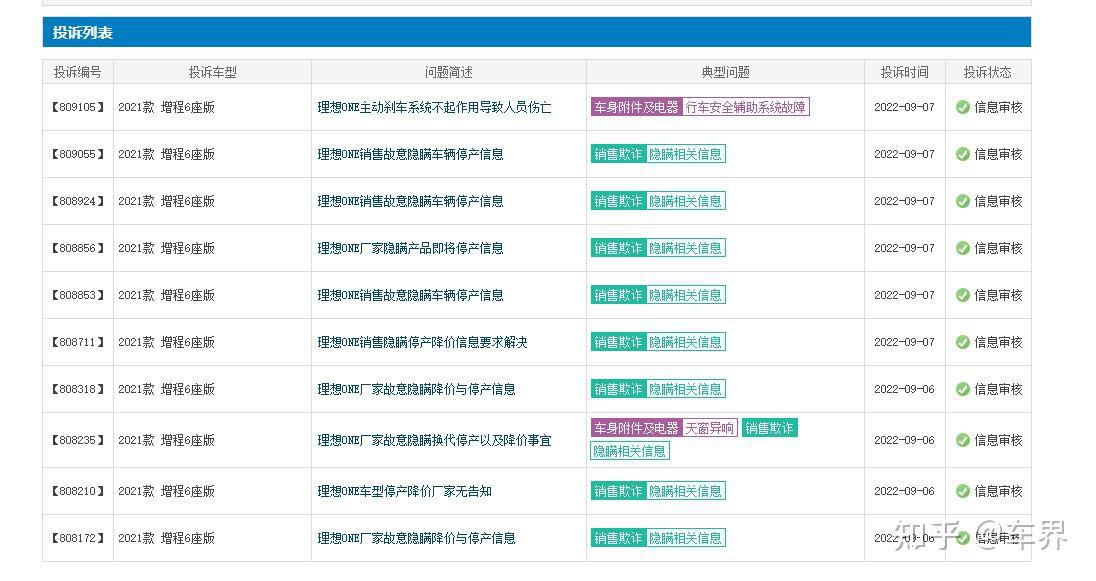Open 理想ONE销售故意隐瞒车辆停产信息 in row 808924

[x=410, y=201]
